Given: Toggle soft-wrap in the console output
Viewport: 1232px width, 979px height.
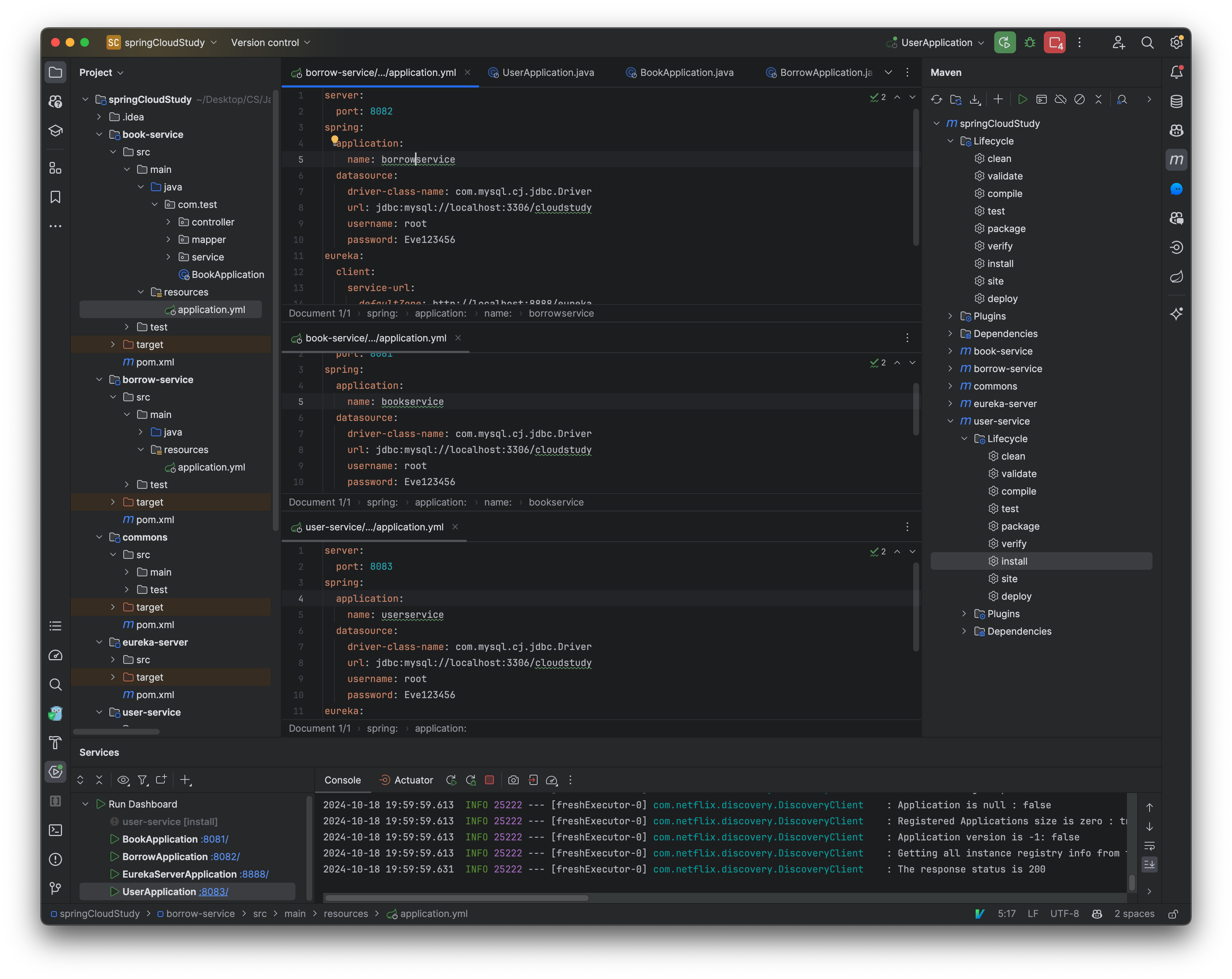Looking at the screenshot, I should (x=1149, y=846).
